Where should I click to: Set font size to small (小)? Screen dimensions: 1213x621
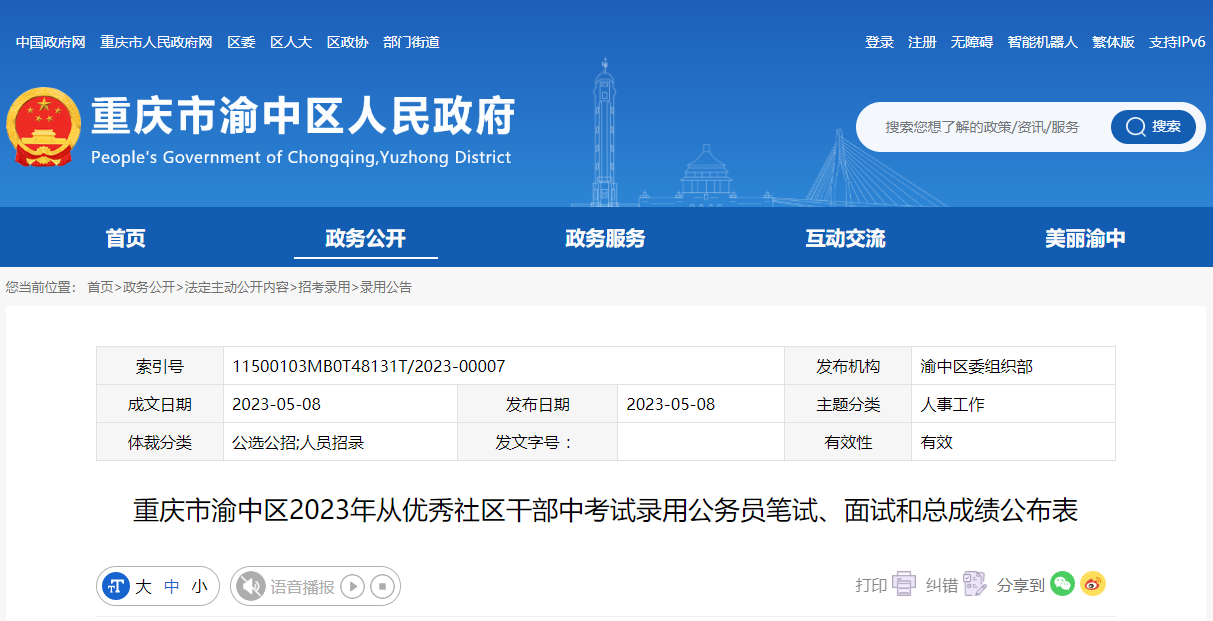200,587
